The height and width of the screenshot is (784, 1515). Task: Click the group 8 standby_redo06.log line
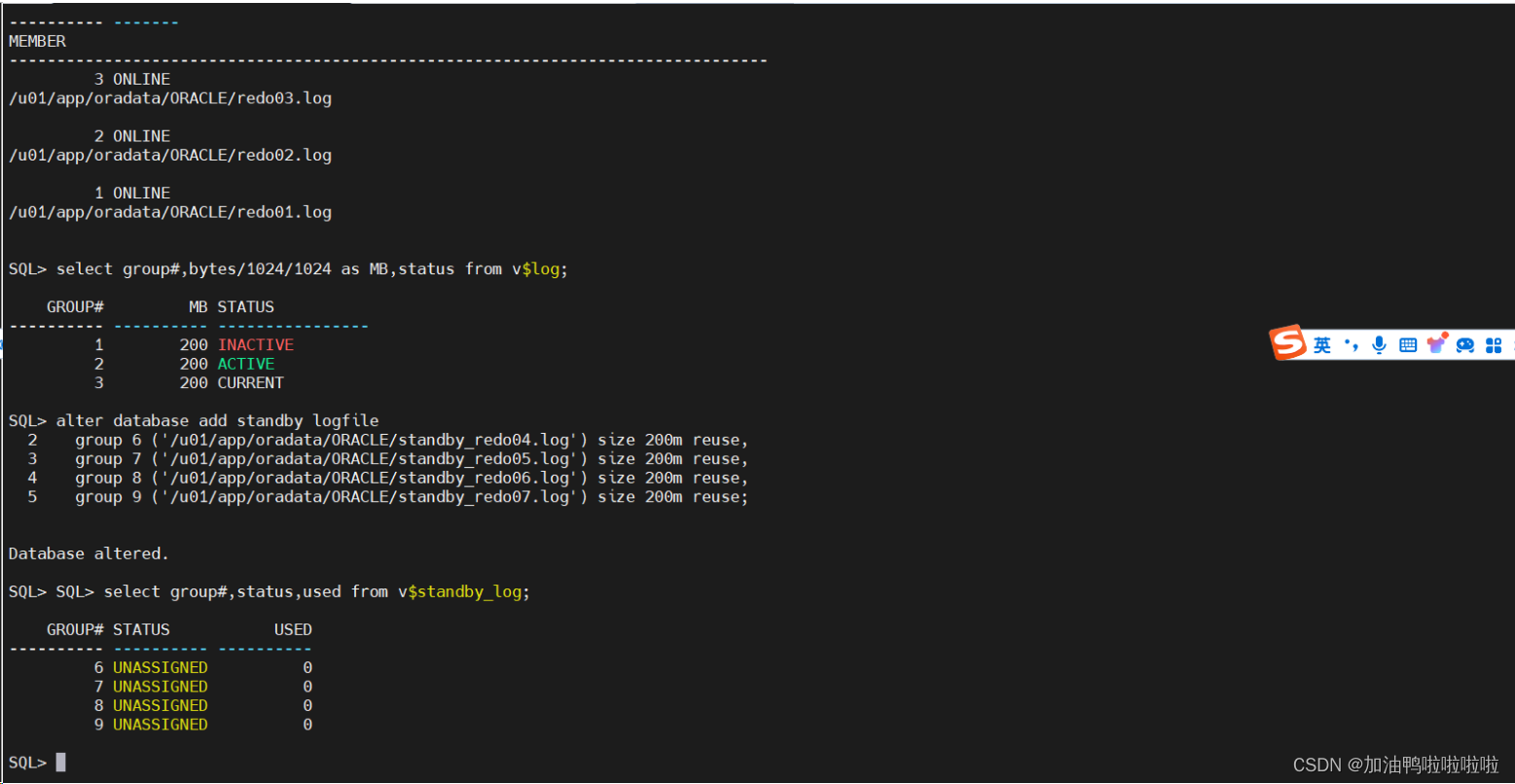click(x=412, y=478)
